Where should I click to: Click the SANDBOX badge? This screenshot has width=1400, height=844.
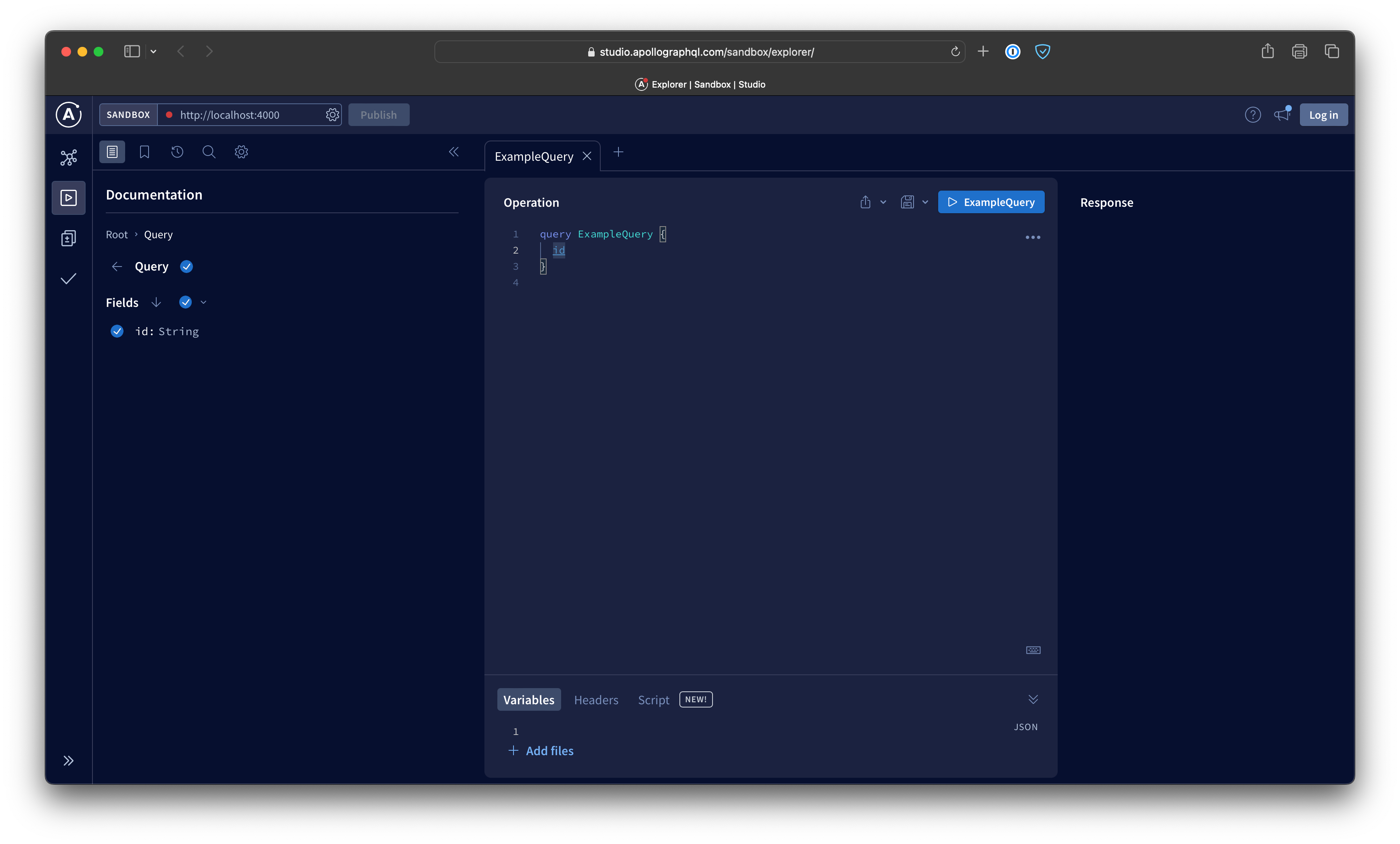point(128,115)
